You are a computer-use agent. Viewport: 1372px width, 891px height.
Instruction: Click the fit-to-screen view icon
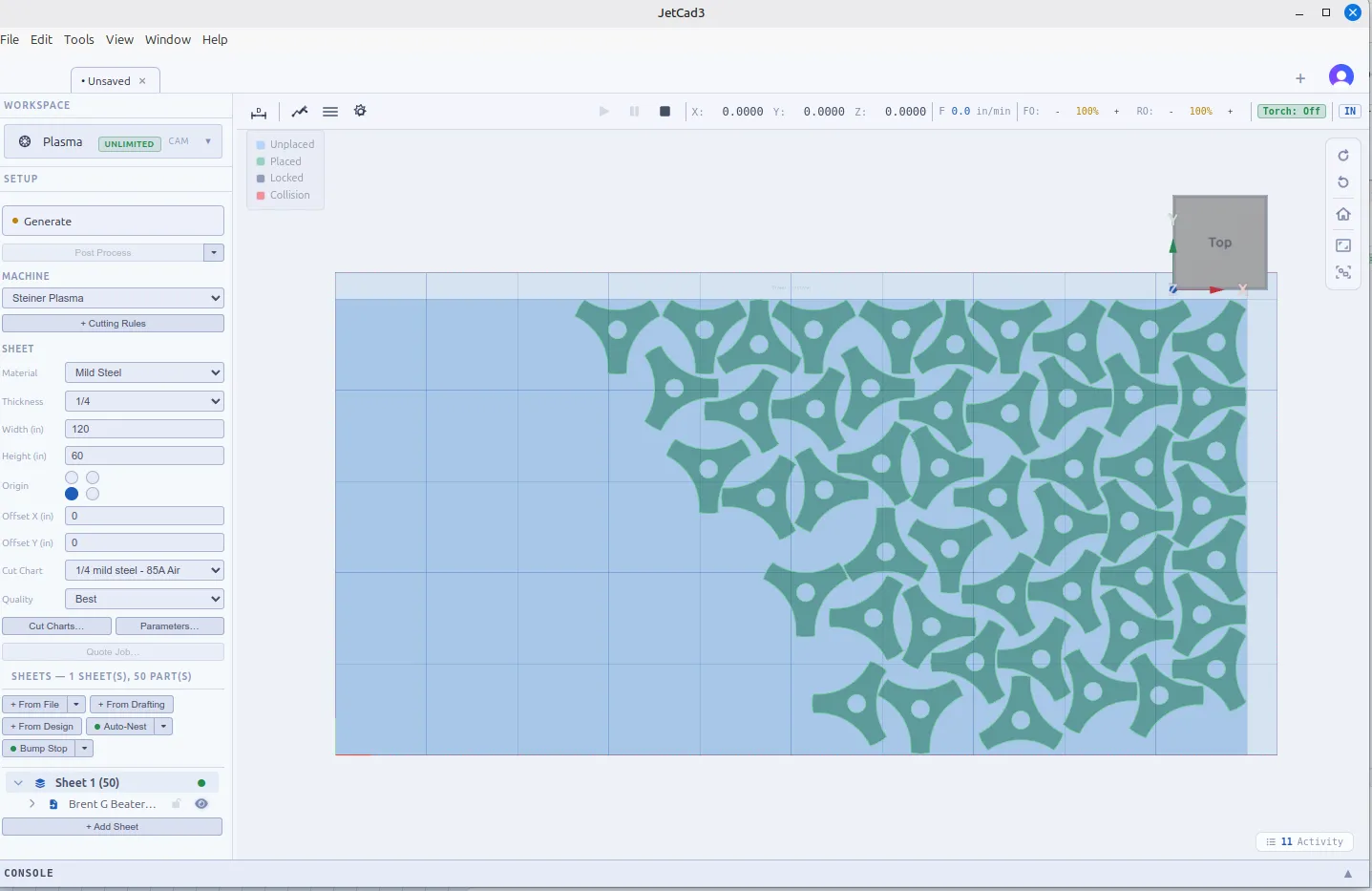[1343, 245]
